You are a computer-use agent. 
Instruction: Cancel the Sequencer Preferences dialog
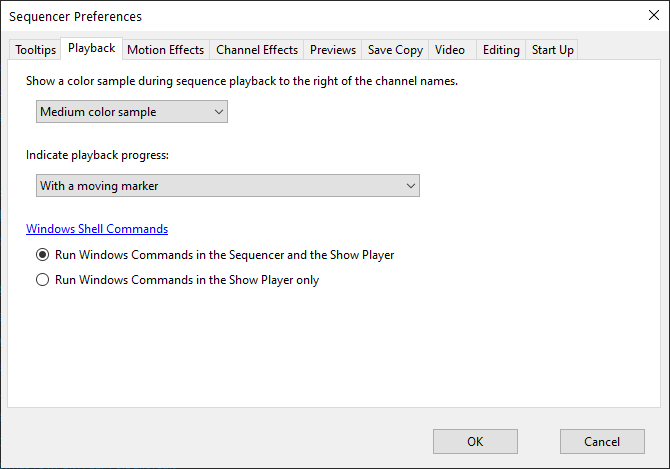602,442
